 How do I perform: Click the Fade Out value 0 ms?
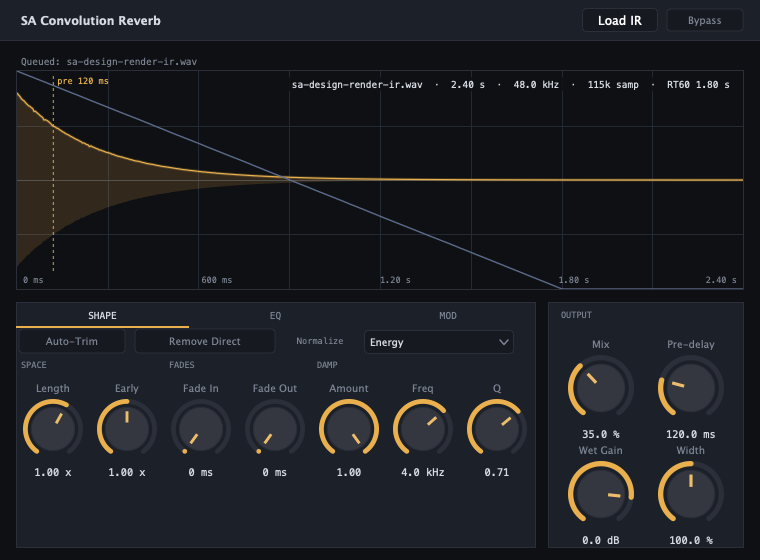coord(275,472)
